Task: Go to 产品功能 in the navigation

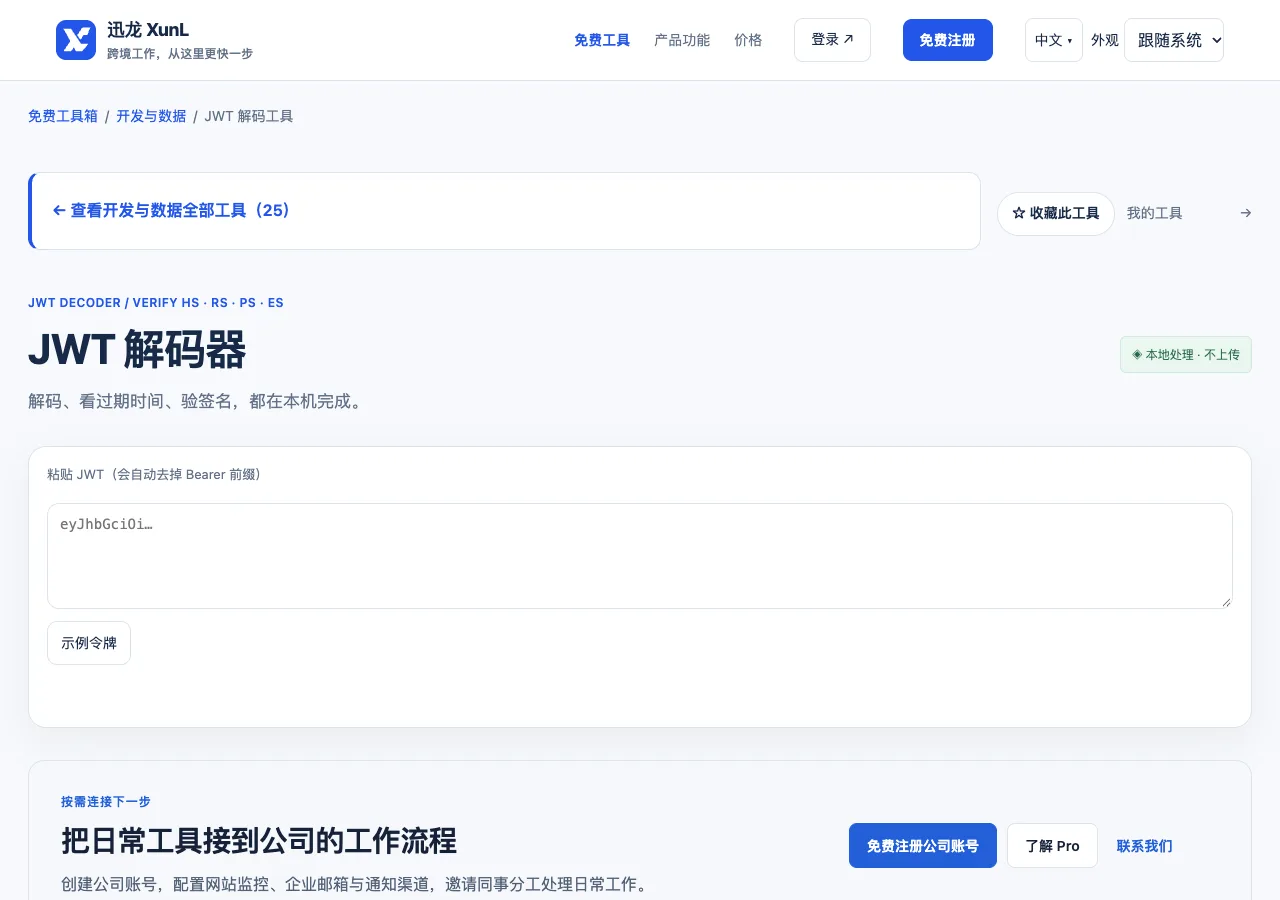Action: [x=682, y=40]
